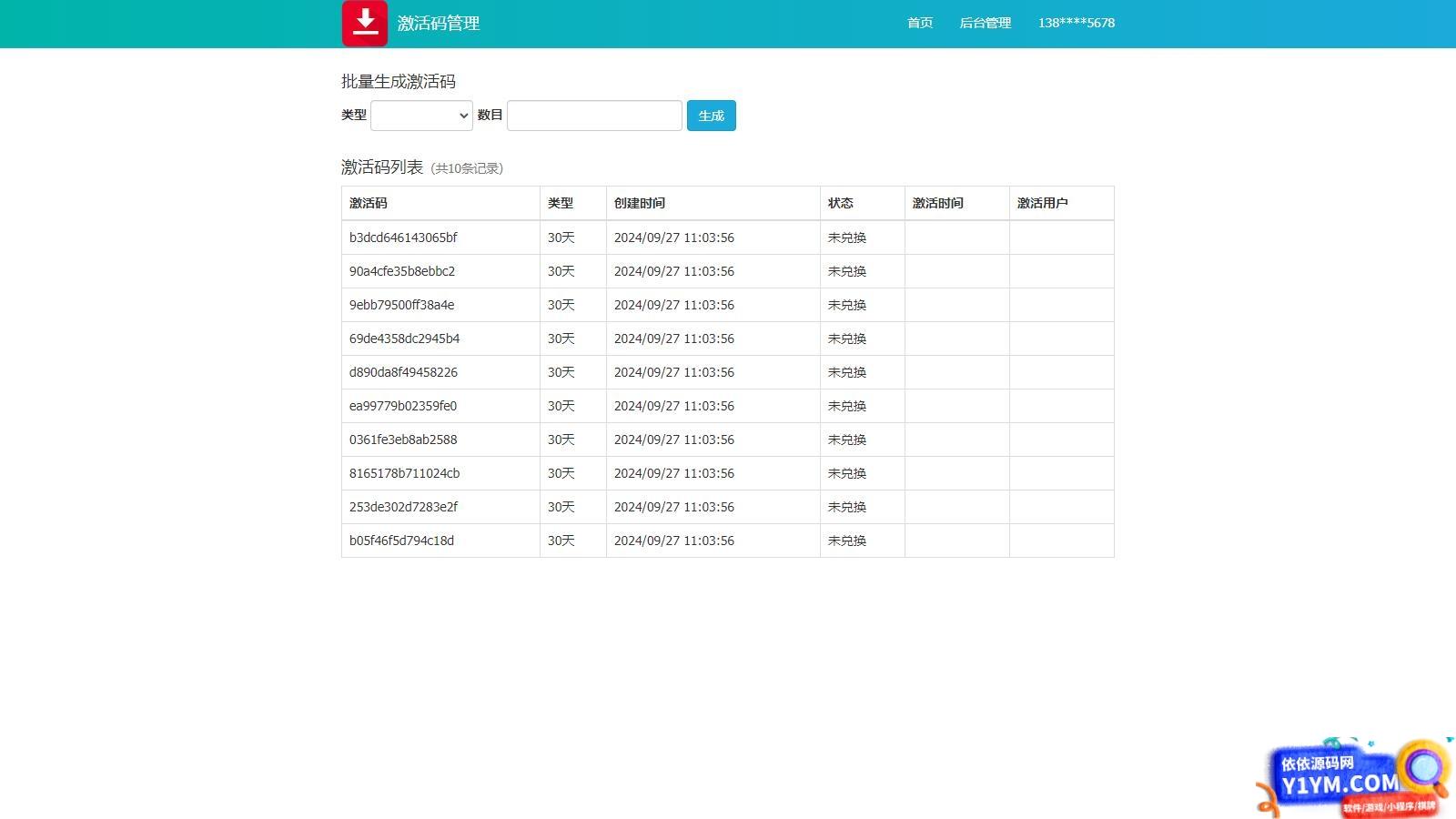Click 未兑换 status for d890da8f49458226
Viewport: 1456px width, 819px height.
point(847,372)
